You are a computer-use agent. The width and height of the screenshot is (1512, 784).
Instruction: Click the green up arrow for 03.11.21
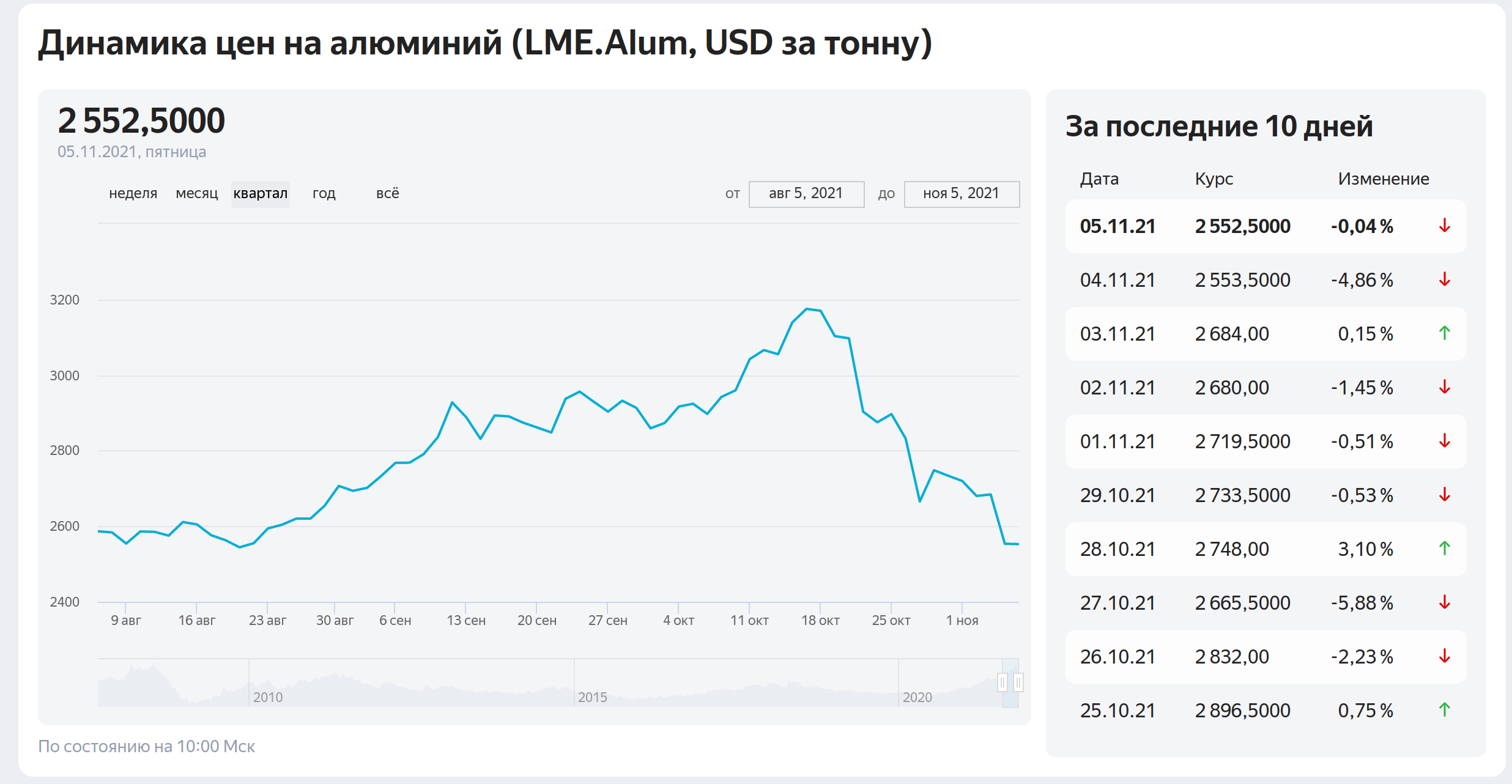[1445, 333]
